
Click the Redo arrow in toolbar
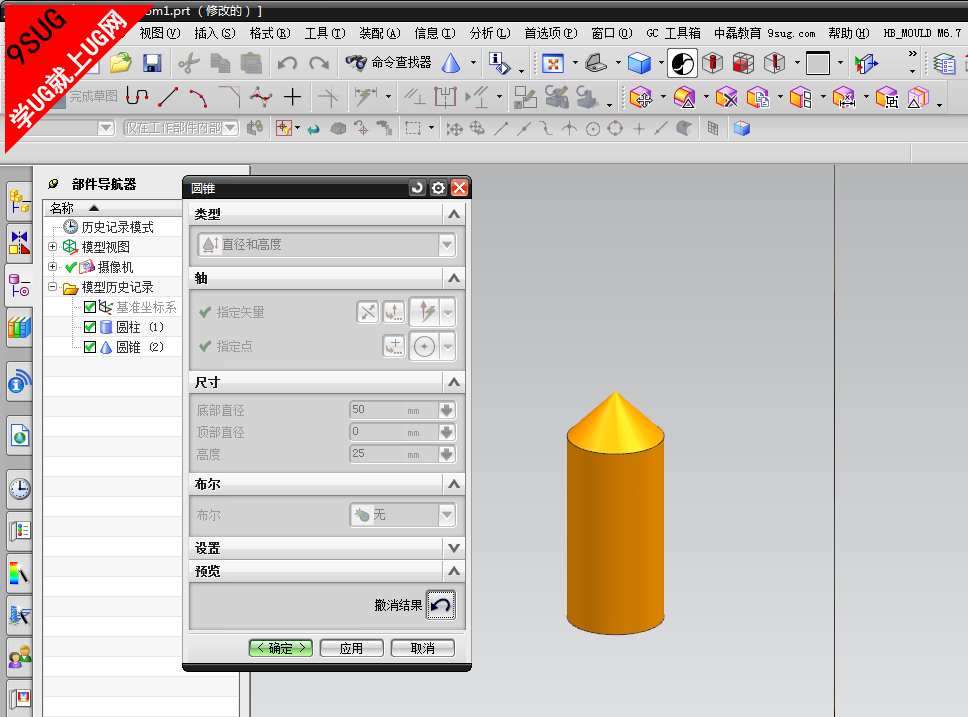coord(319,63)
